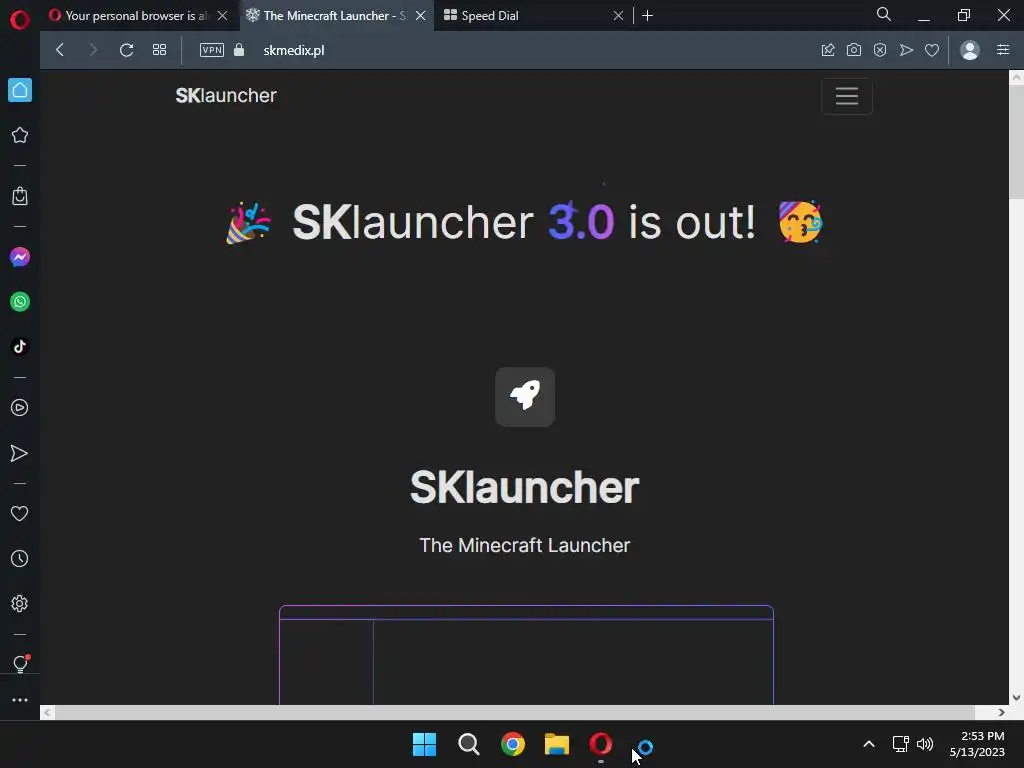The height and width of the screenshot is (768, 1024).
Task: Add page to bookmarks heart icon
Action: [932, 50]
